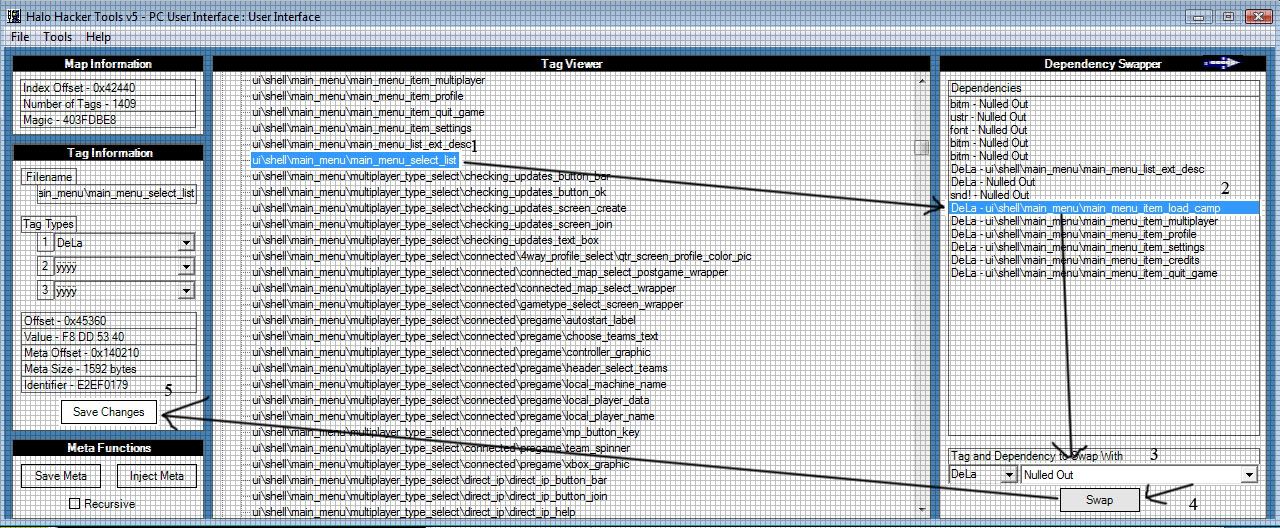This screenshot has height=528, width=1280.
Task: Enable the Recursive checkbox
Action: (x=74, y=504)
